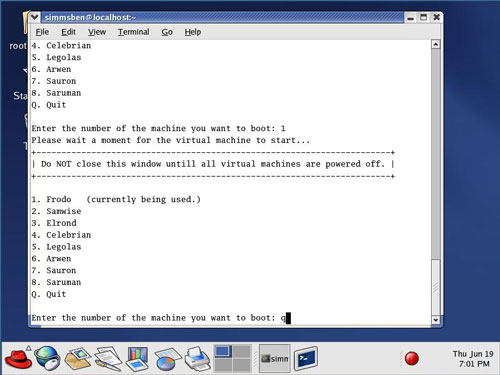Image resolution: width=500 pixels, height=375 pixels.
Task: Open the Edit menu
Action: pos(68,32)
